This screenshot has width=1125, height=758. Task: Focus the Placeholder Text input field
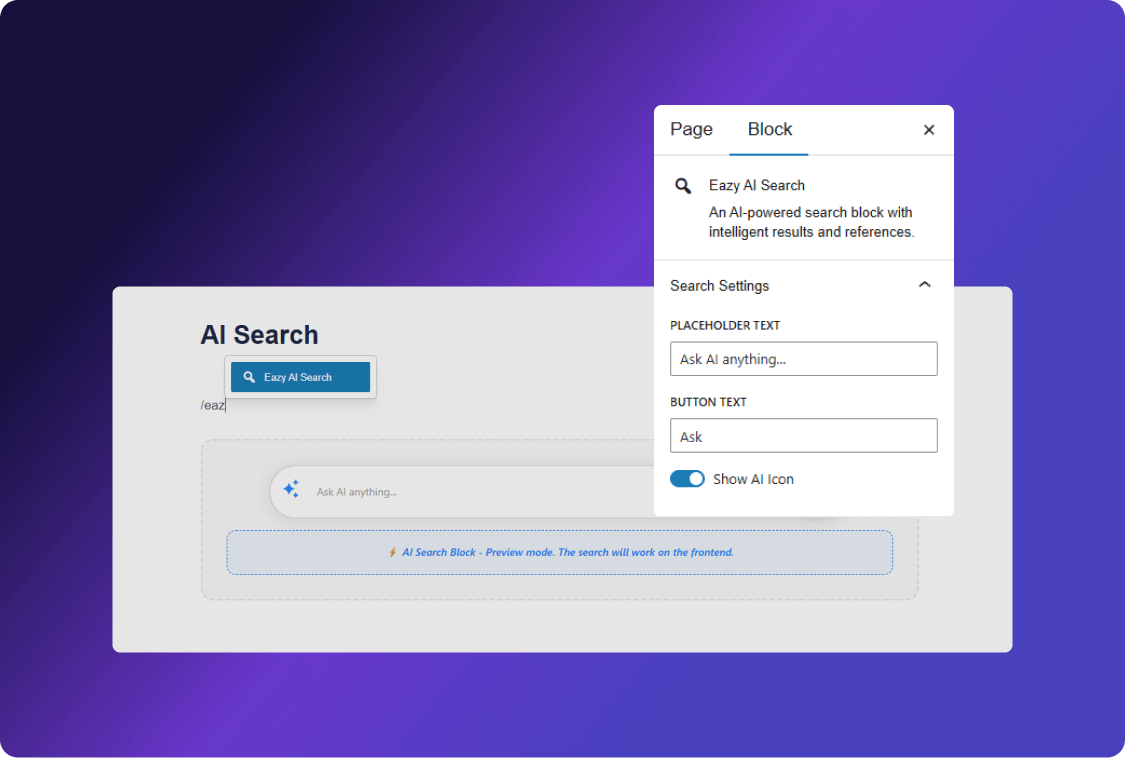pos(803,359)
